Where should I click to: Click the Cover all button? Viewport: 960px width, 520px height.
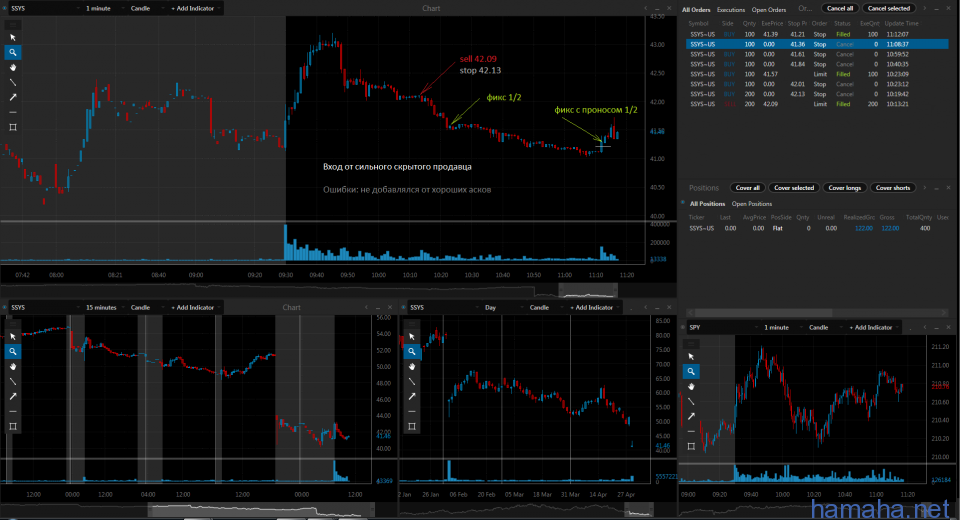coord(748,188)
